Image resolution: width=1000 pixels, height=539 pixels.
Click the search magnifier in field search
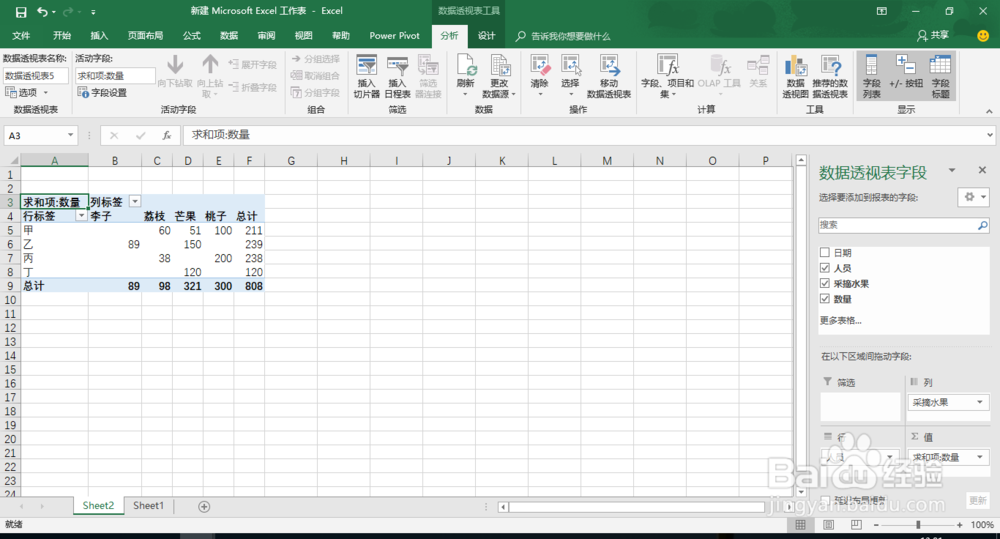tap(982, 225)
